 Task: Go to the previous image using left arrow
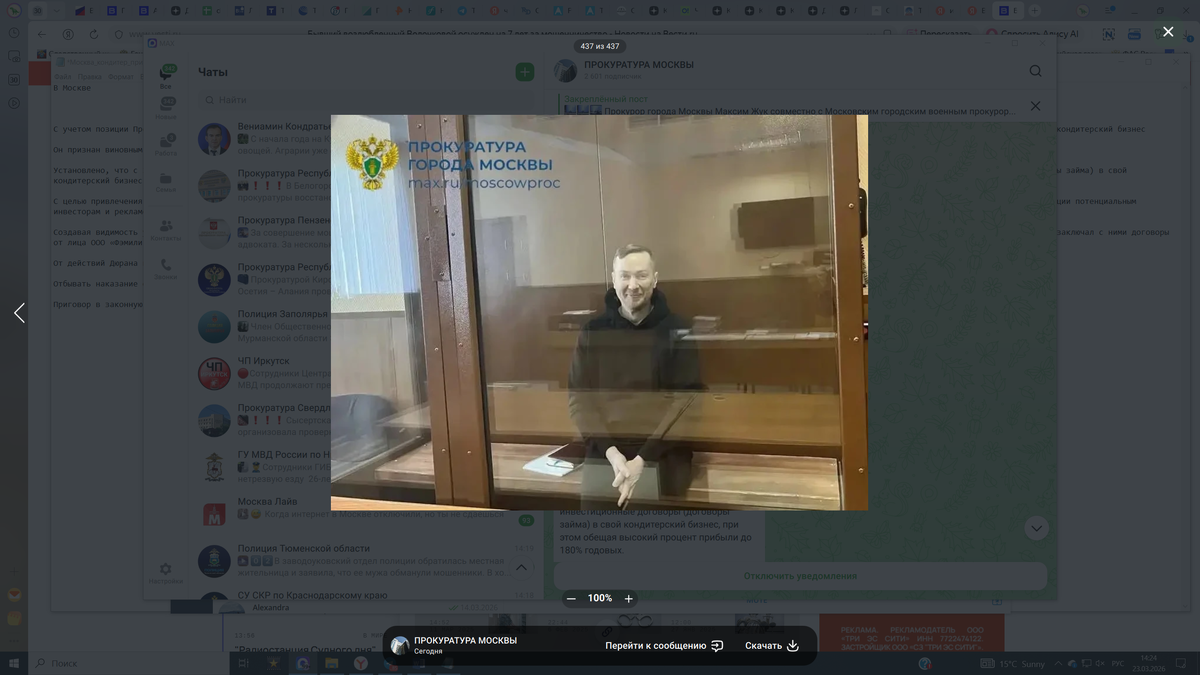(x=19, y=313)
